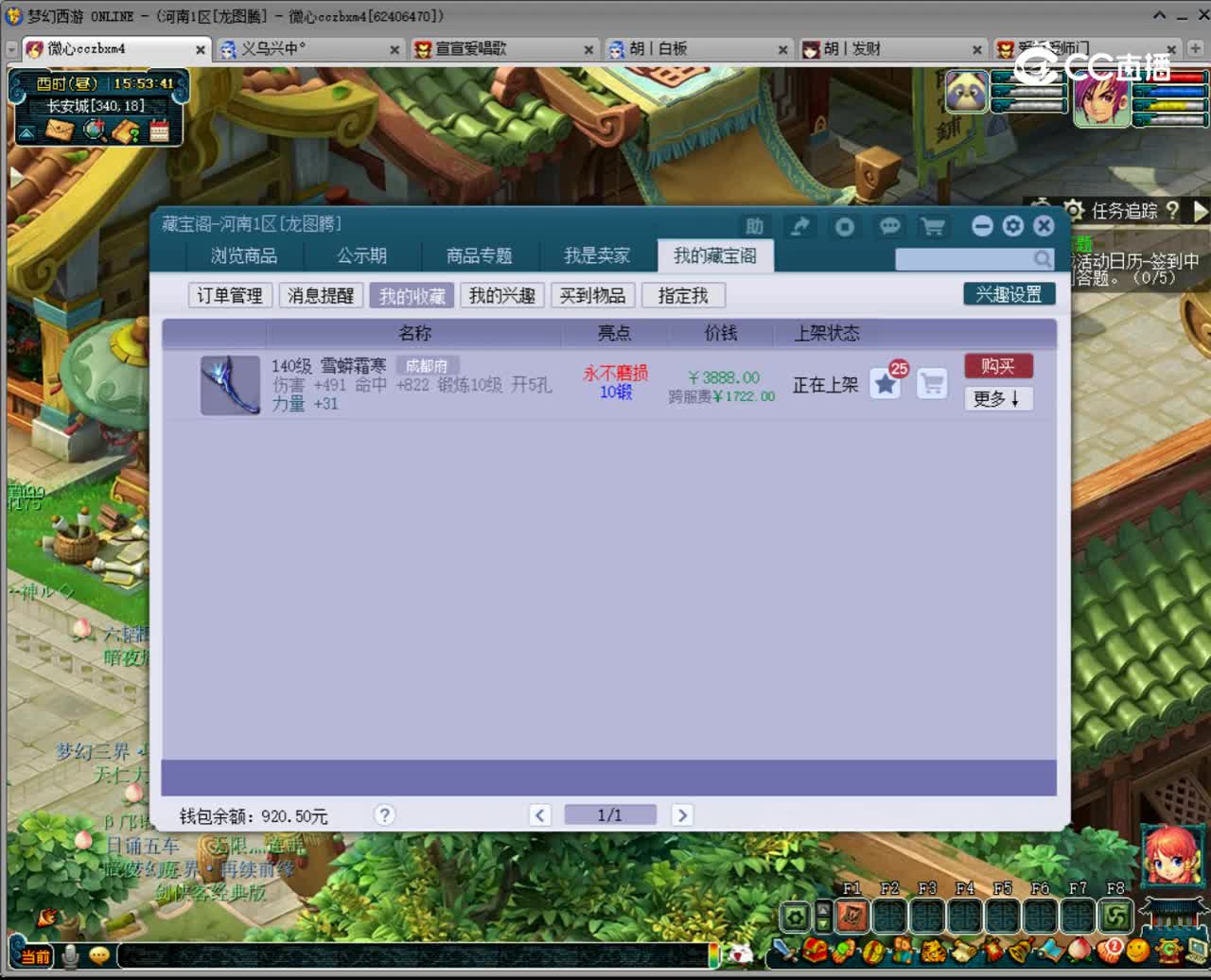Open the sword attack icon in bottom toolbar
This screenshot has height=980, width=1211.
click(784, 950)
